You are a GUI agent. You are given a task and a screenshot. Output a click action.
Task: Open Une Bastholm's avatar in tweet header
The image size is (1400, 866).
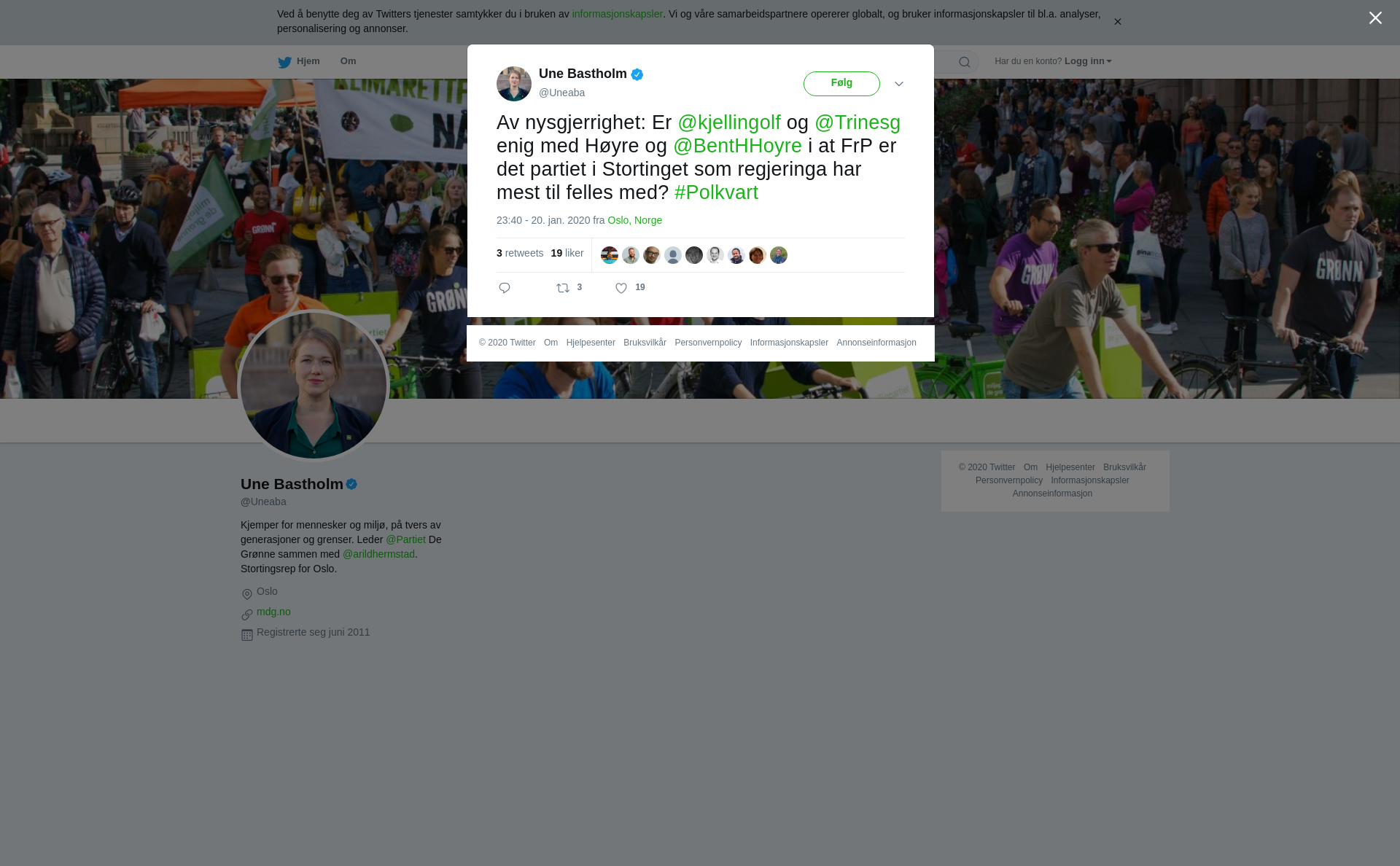[x=514, y=84]
